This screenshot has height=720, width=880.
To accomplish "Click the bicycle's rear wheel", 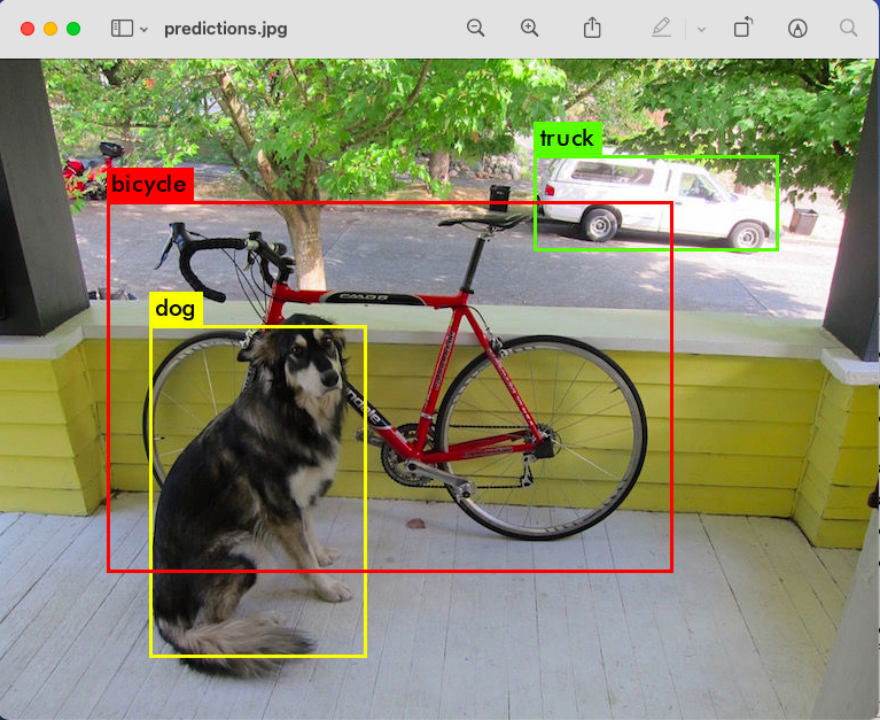I will click(542, 438).
